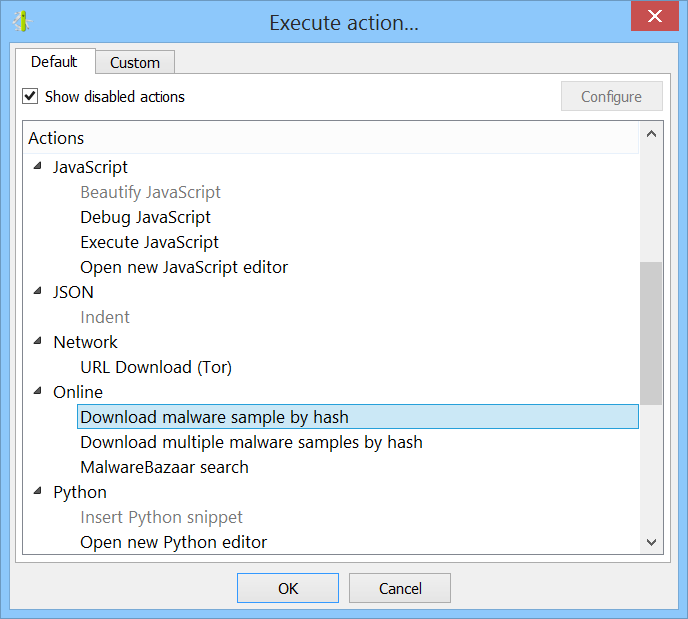Switch to the Custom tab
This screenshot has height=619, width=688.
(135, 62)
